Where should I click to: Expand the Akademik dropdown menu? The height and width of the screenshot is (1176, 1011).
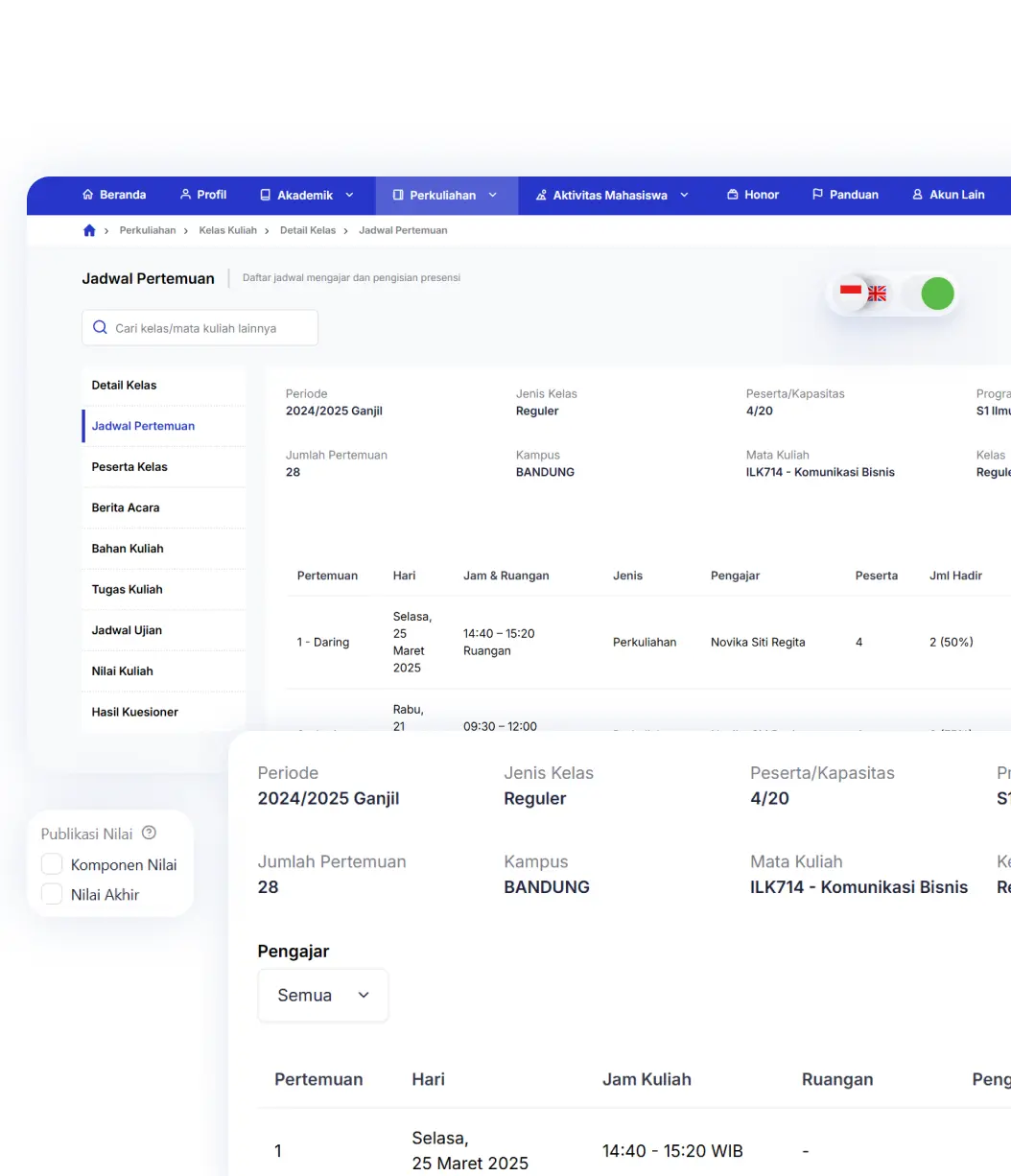(x=306, y=195)
